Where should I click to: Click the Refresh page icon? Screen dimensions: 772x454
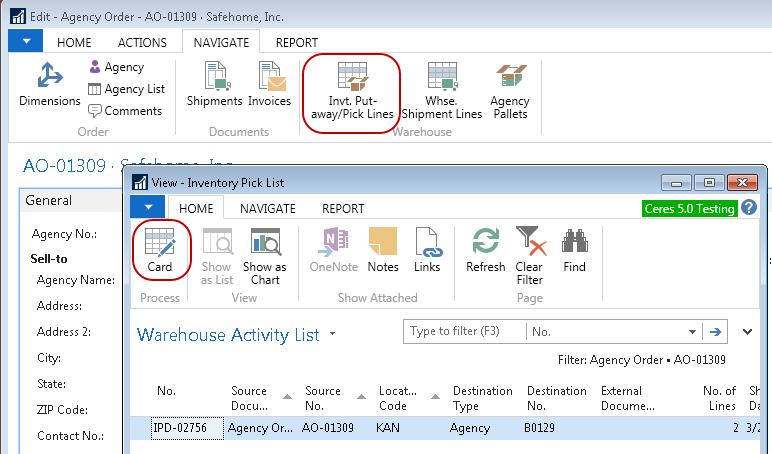[x=485, y=251]
